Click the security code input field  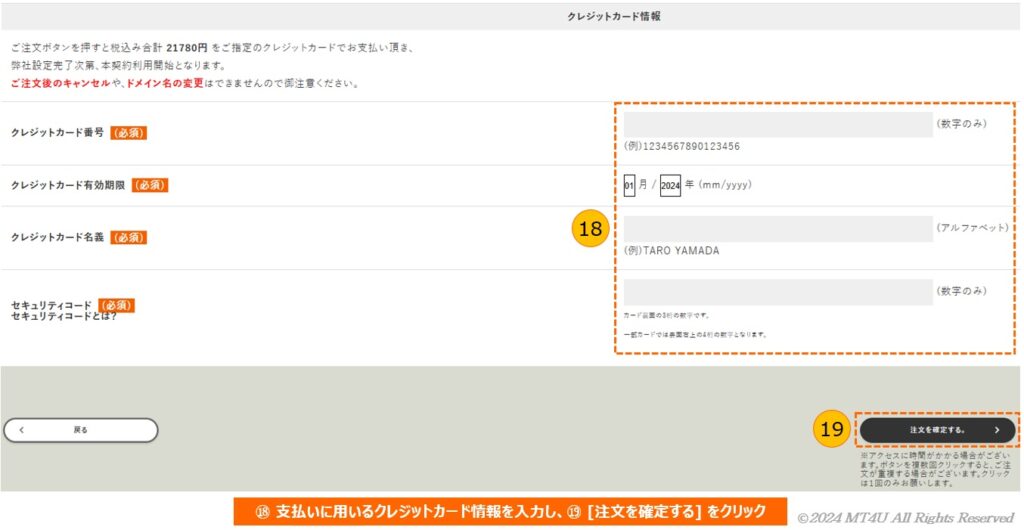[778, 292]
